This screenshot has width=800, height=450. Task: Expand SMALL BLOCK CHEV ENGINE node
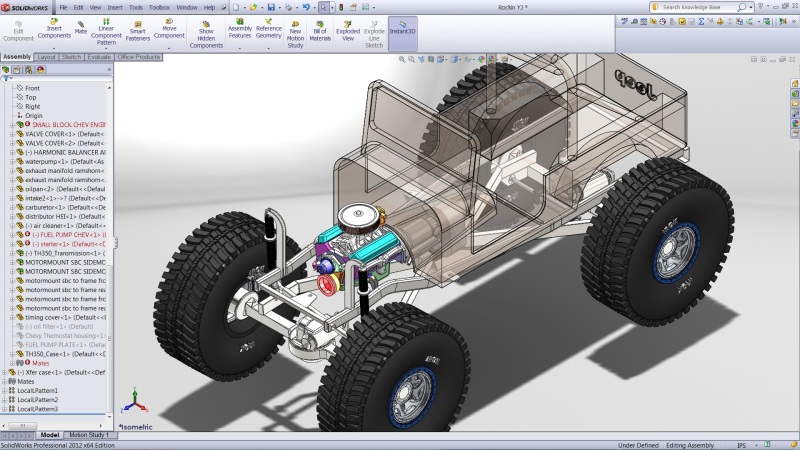tap(12, 124)
